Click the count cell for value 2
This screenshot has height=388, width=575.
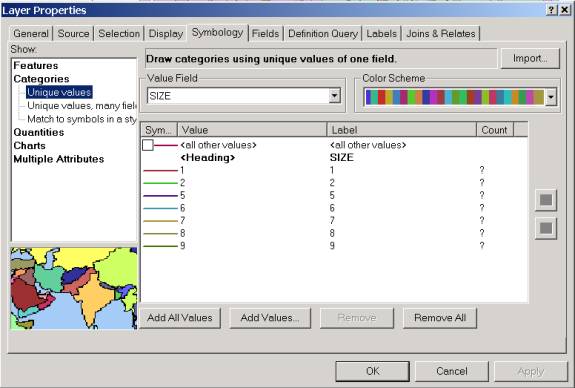(x=482, y=183)
